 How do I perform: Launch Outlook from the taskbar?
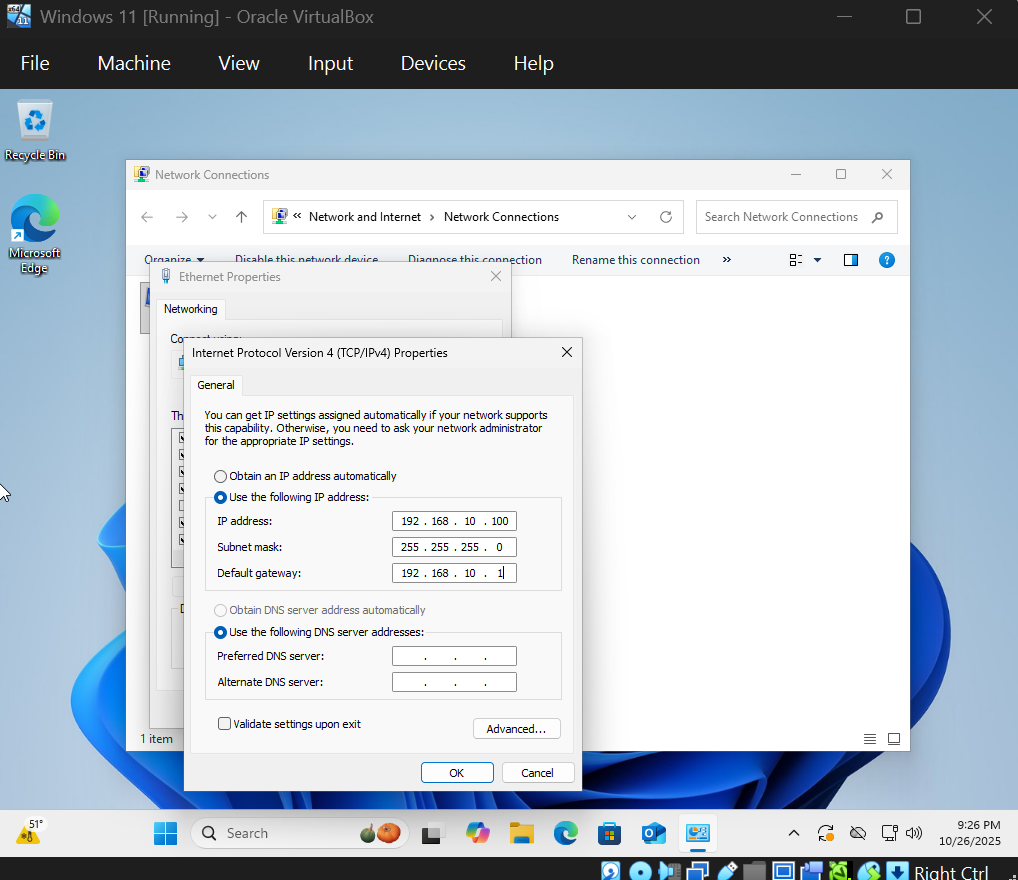(653, 832)
